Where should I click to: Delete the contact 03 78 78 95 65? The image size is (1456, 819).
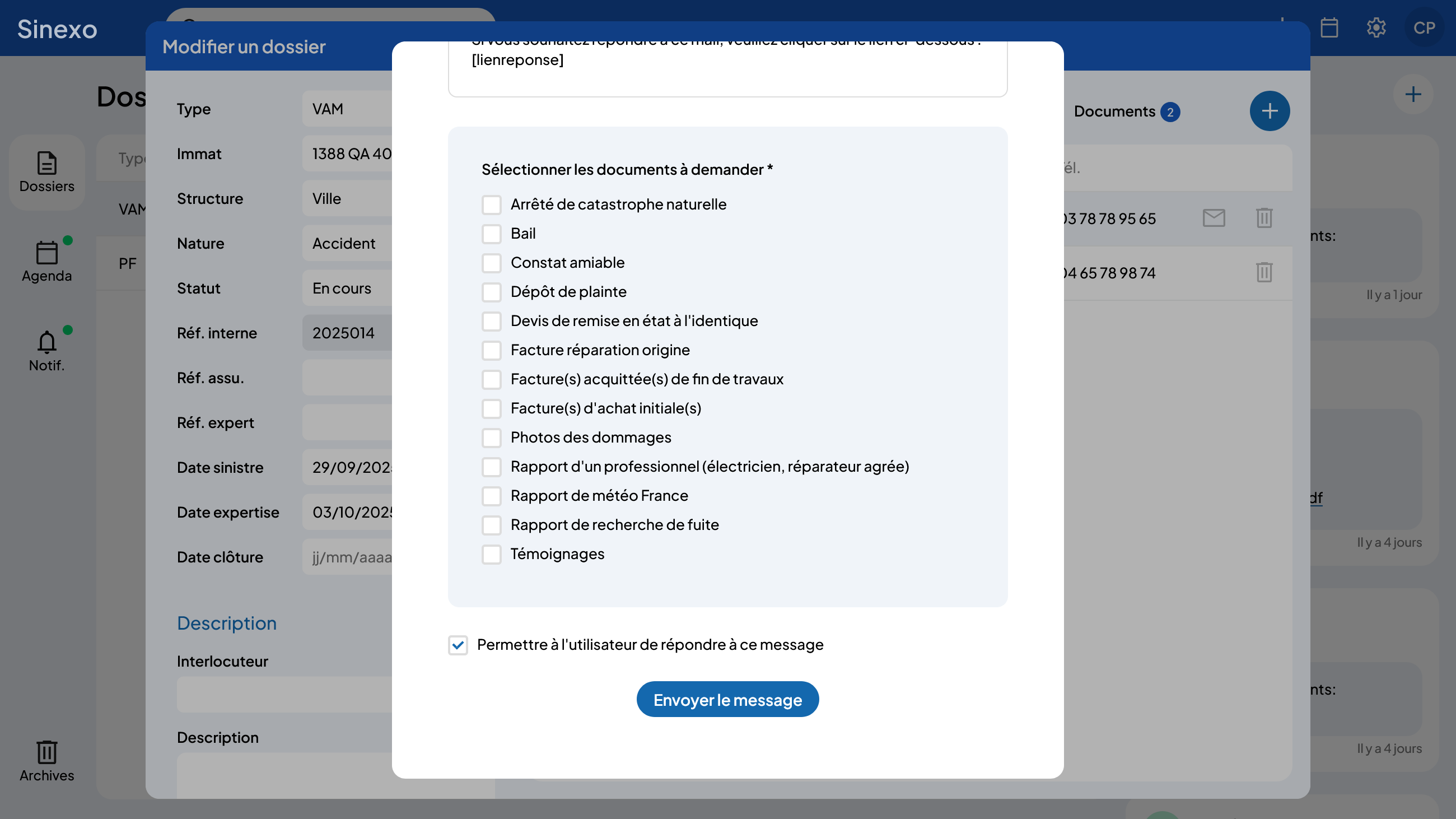1264,218
